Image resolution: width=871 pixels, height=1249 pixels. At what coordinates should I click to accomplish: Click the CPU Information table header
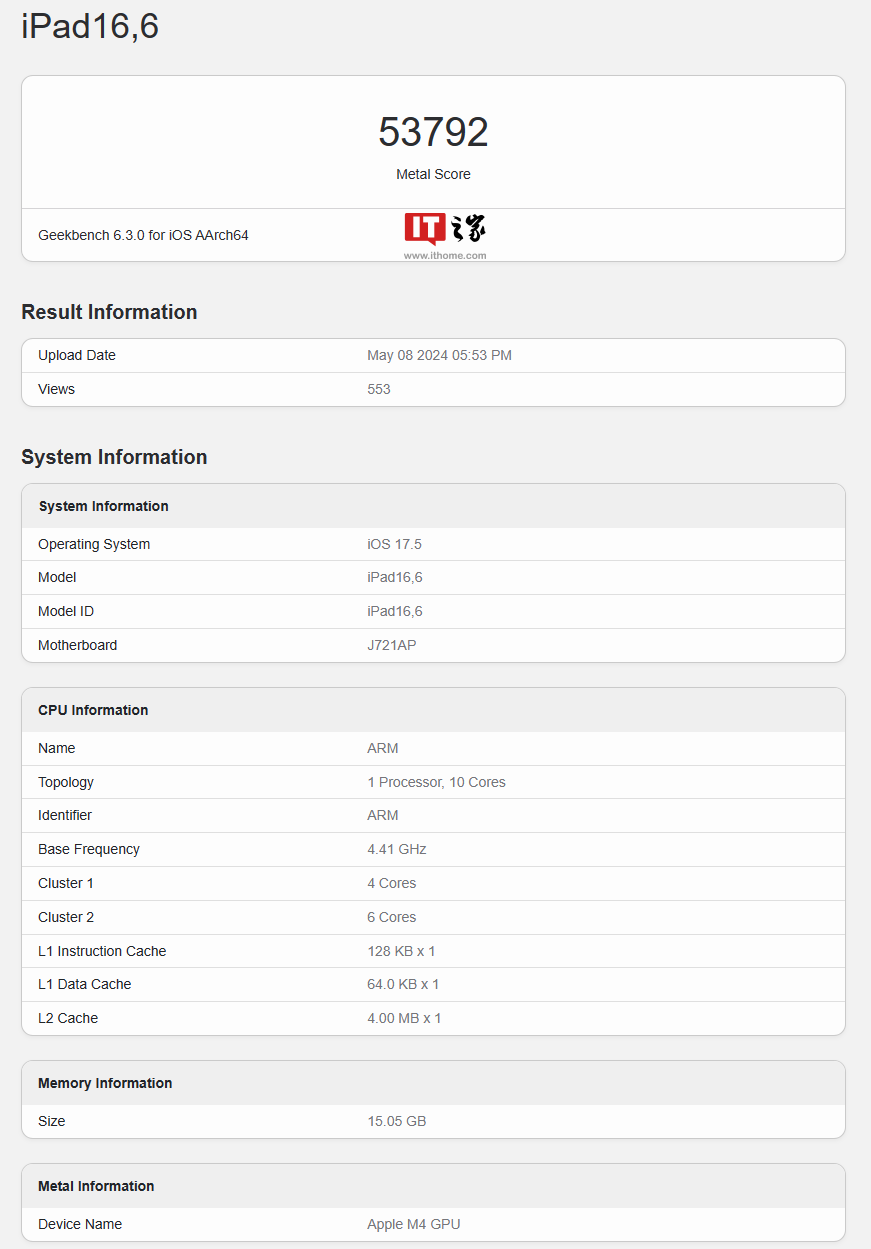(93, 710)
